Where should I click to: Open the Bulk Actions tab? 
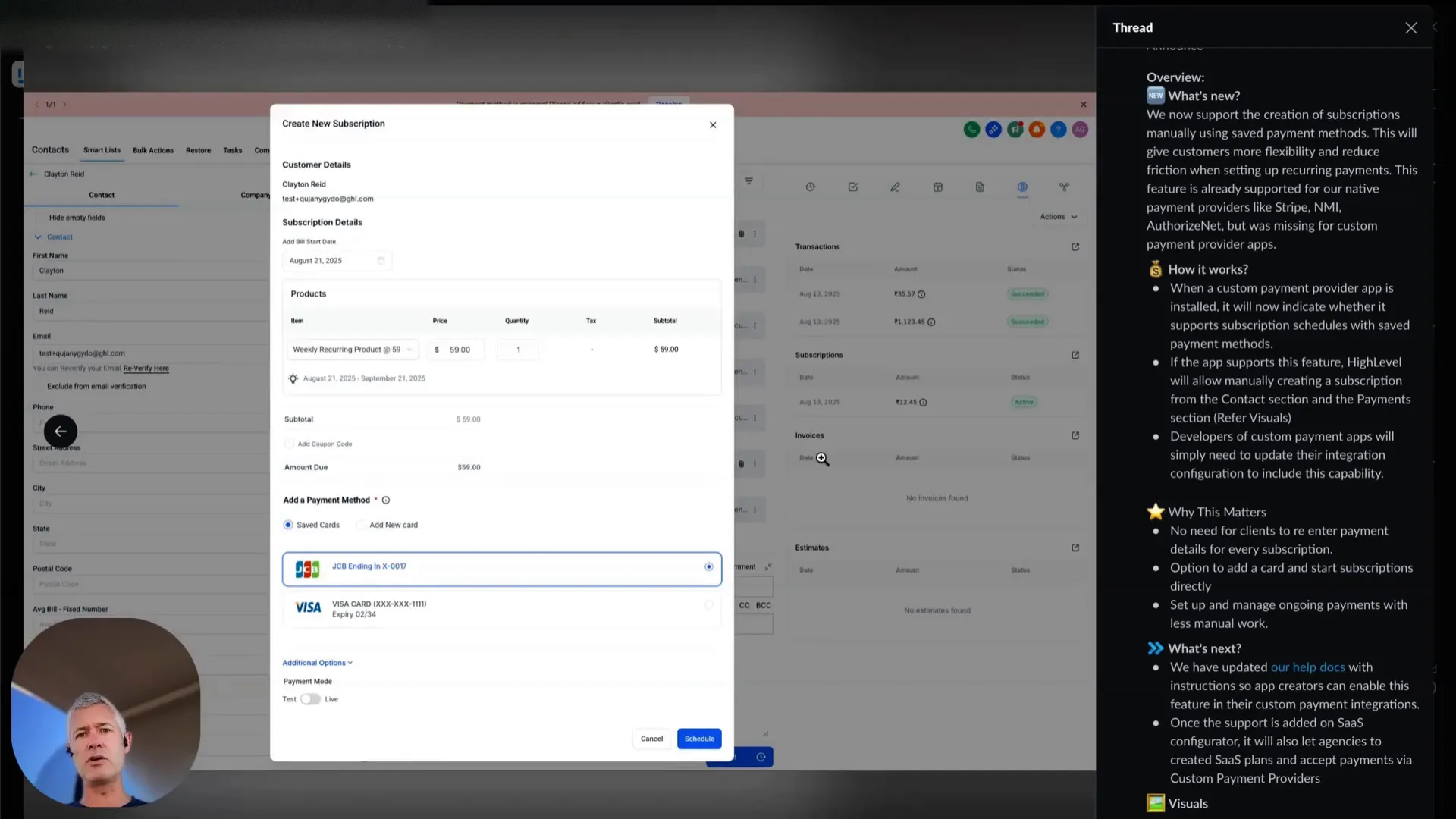pos(153,151)
